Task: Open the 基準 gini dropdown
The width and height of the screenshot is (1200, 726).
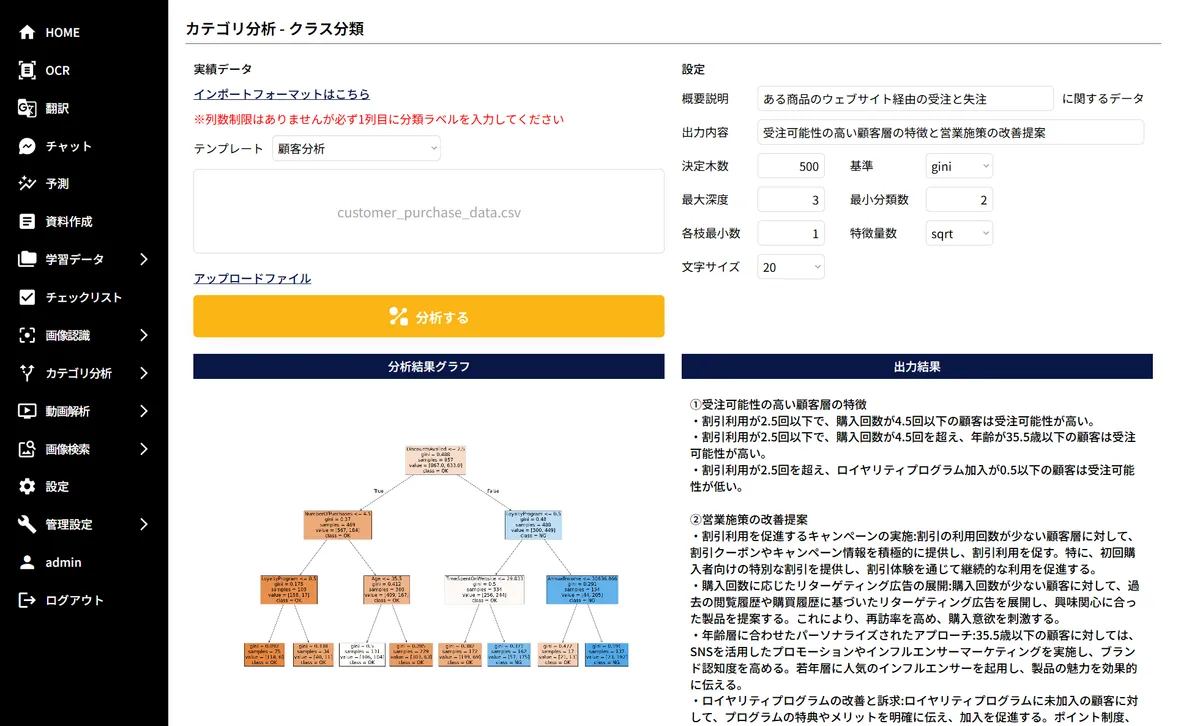Action: 959,166
